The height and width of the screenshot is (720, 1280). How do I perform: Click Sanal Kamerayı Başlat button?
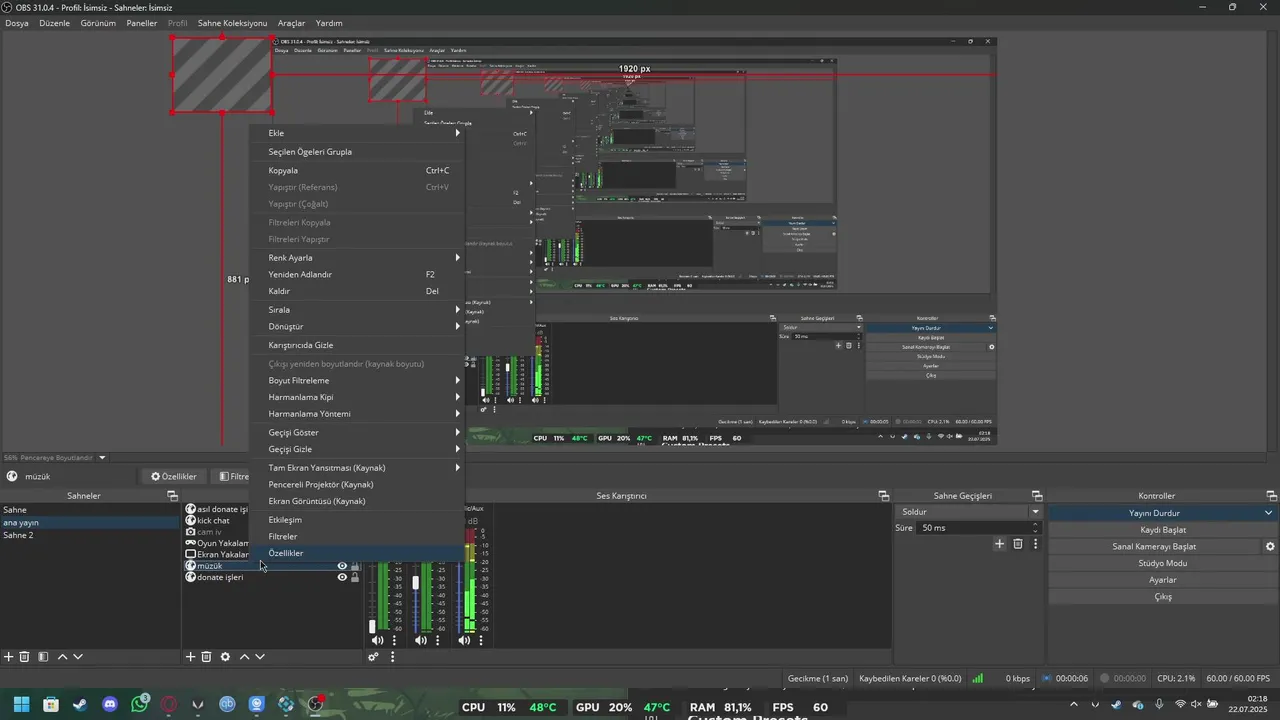coord(1154,547)
